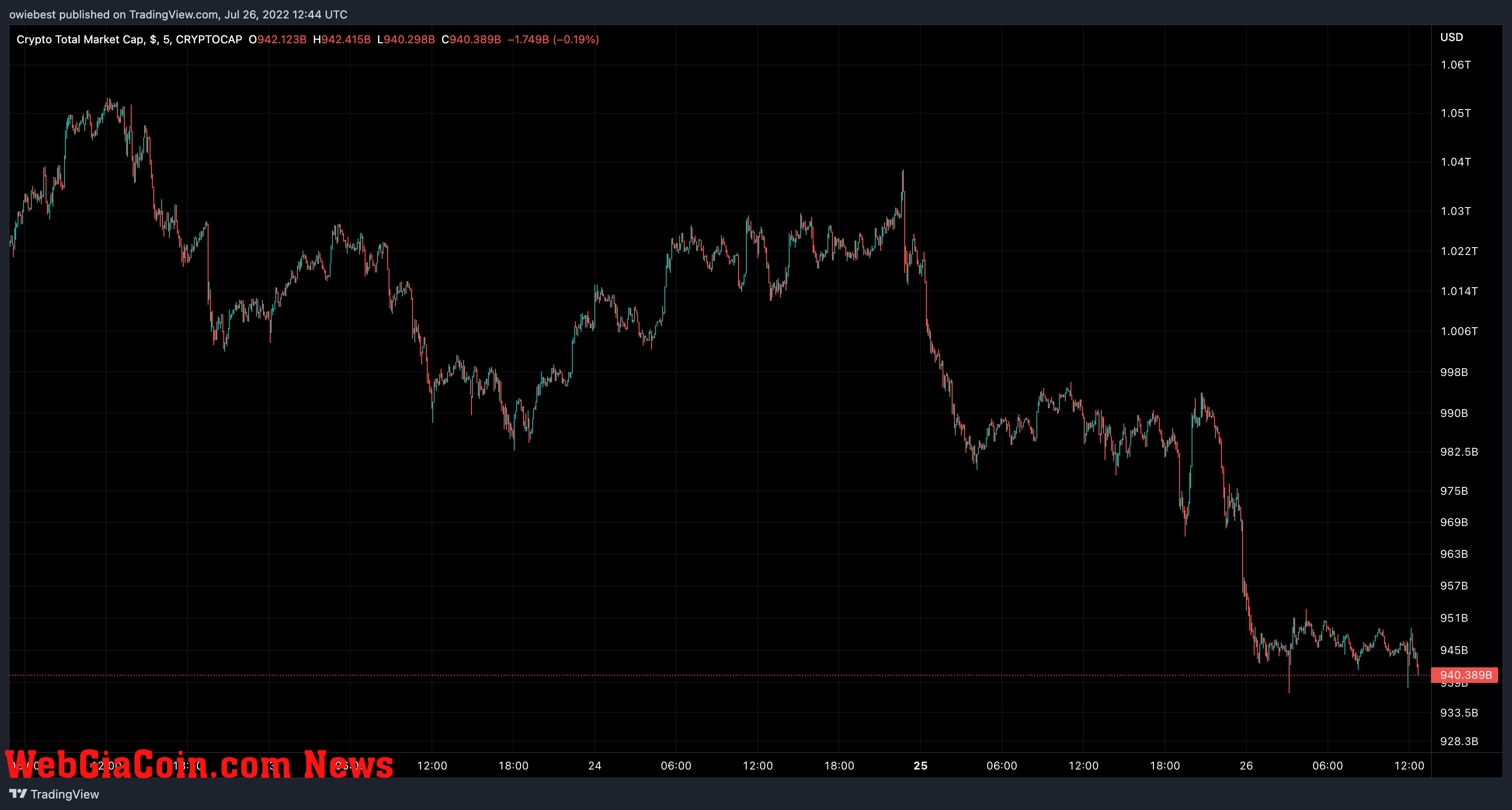Click the 963B price axis label
This screenshot has width=1512, height=810.
[1454, 554]
